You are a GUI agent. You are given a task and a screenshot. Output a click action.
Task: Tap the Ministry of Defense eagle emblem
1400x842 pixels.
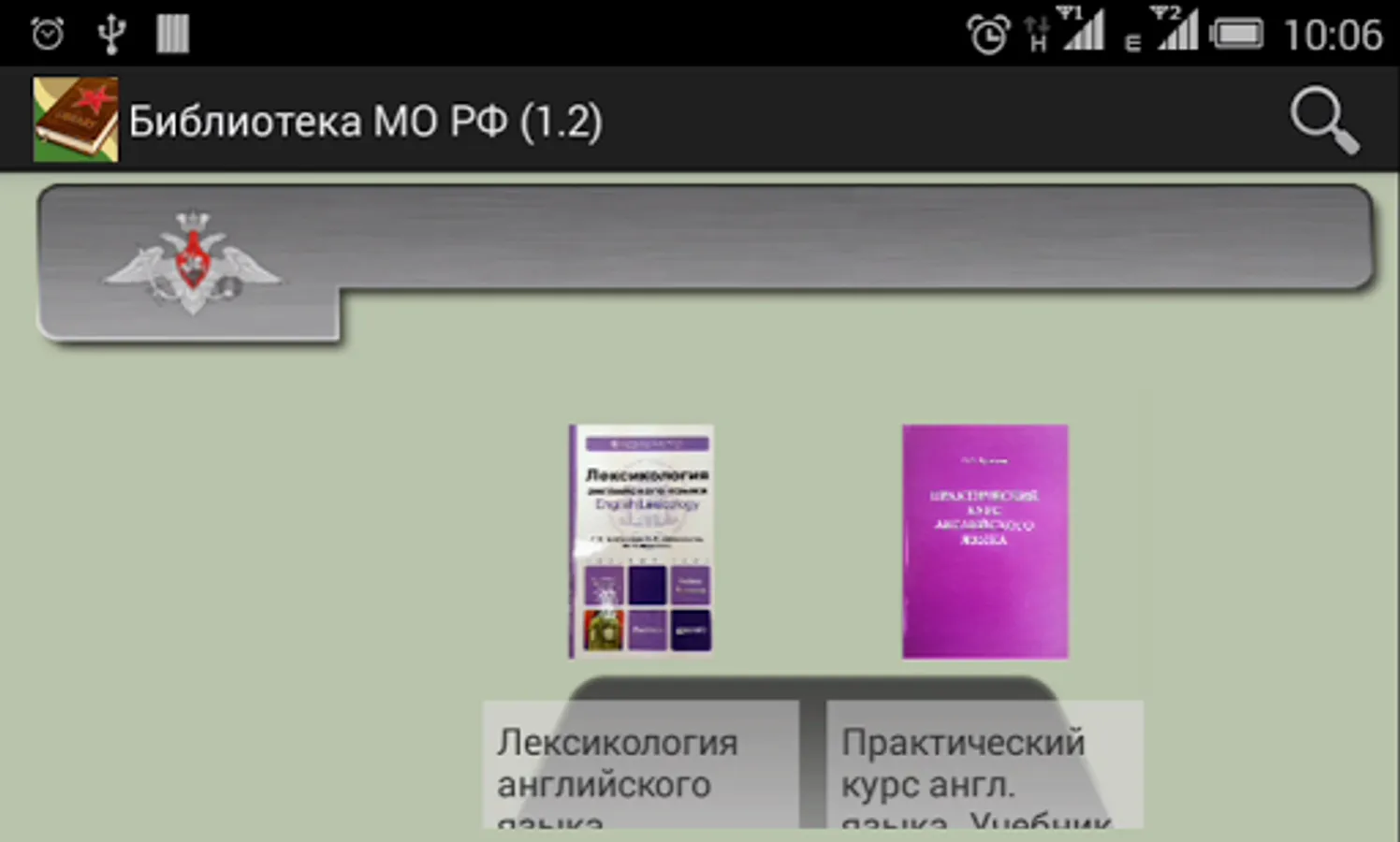point(192,263)
